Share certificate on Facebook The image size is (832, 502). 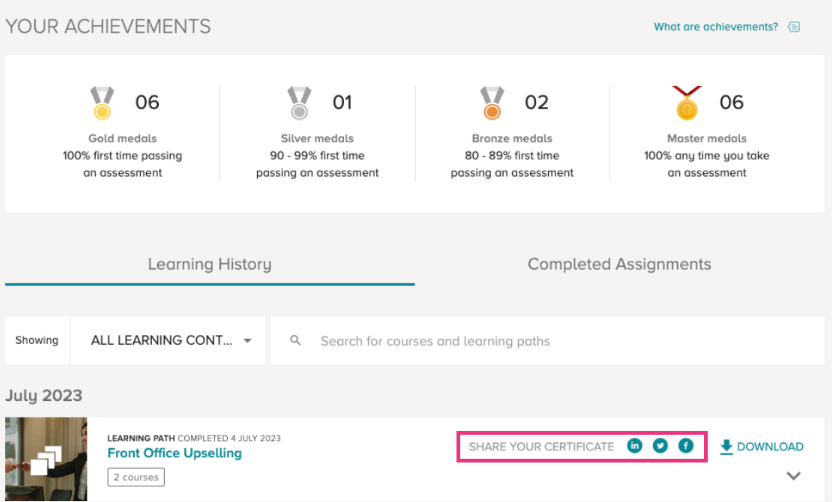[686, 446]
